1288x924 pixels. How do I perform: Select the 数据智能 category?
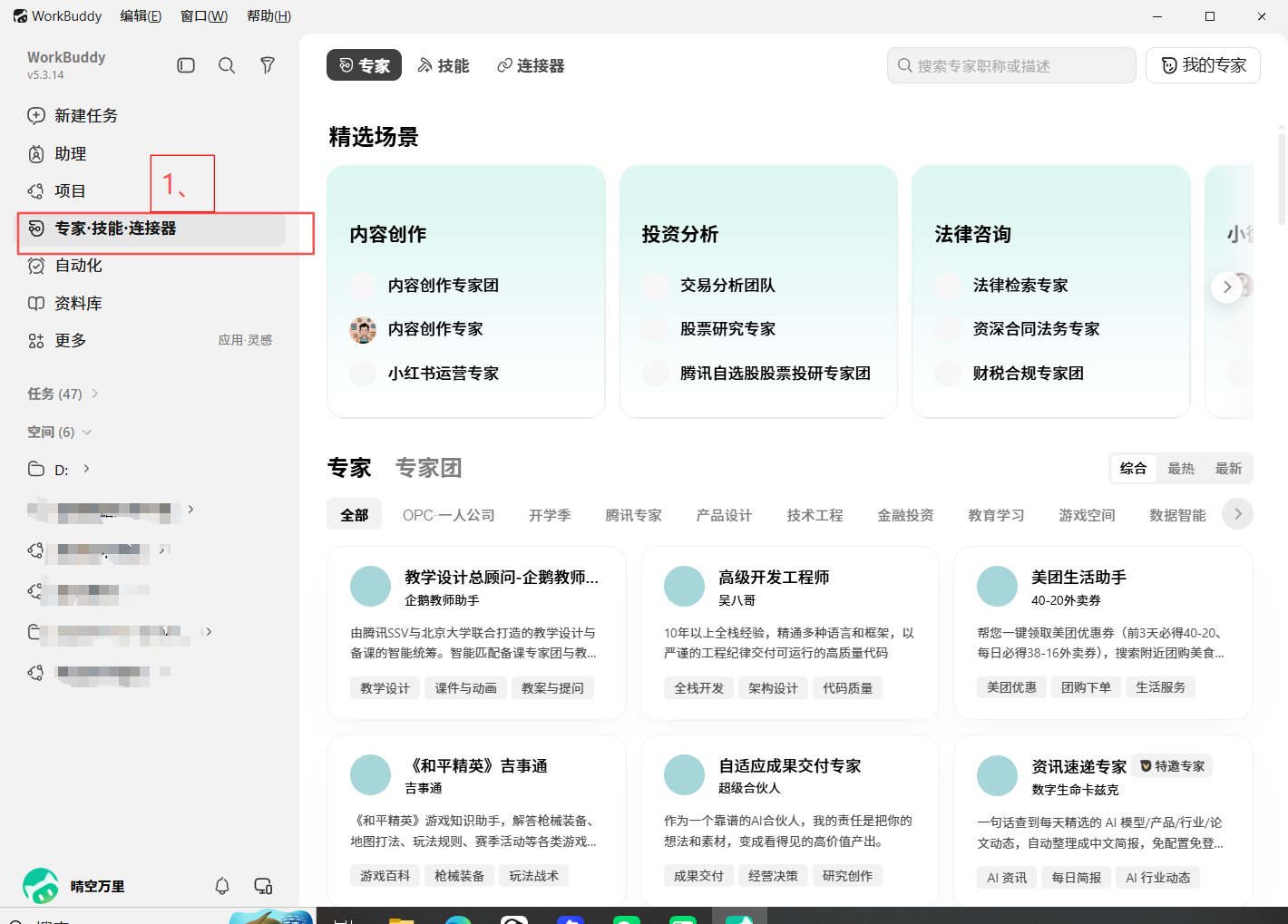1177,515
